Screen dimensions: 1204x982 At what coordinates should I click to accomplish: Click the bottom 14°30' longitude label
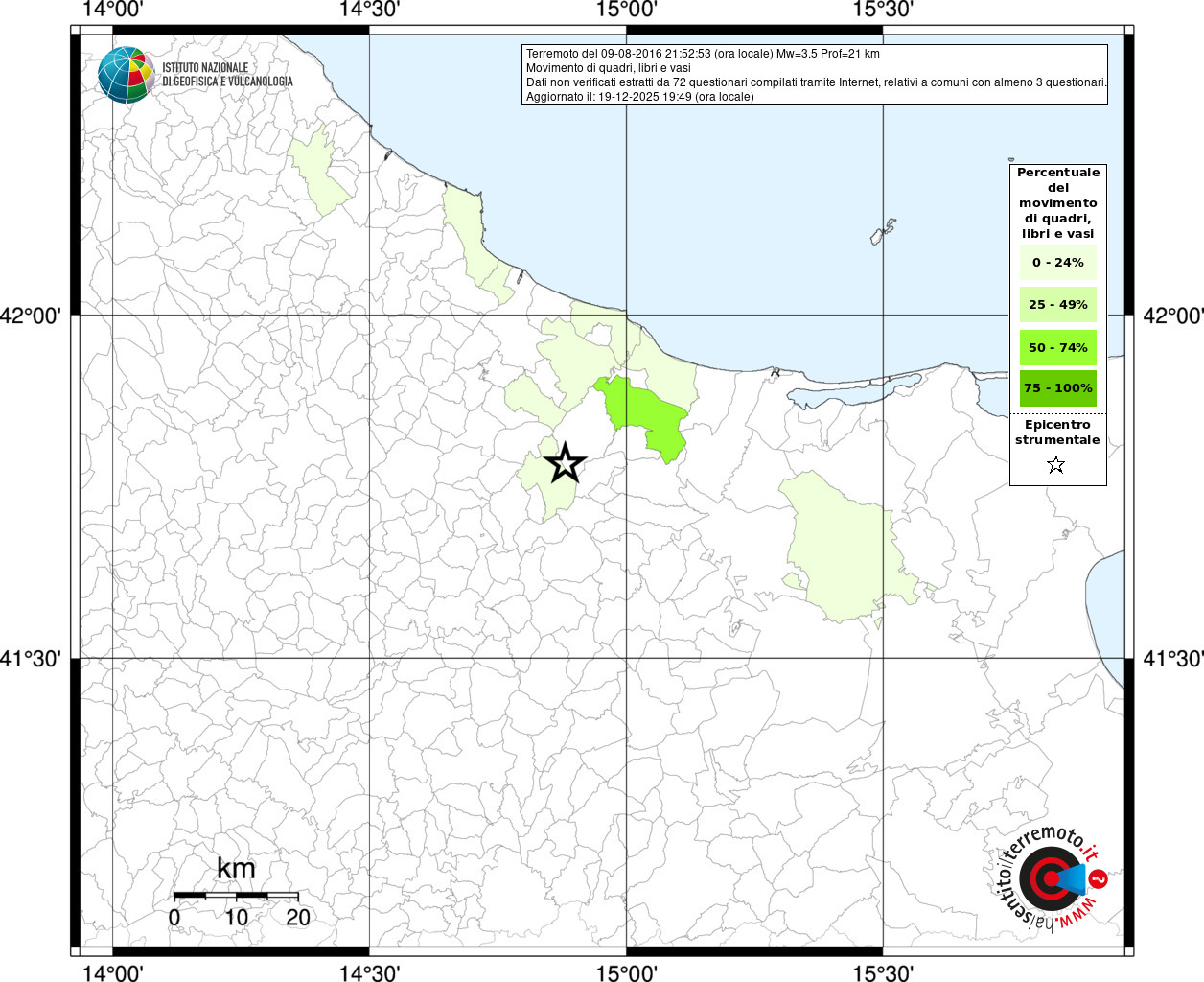(x=371, y=971)
